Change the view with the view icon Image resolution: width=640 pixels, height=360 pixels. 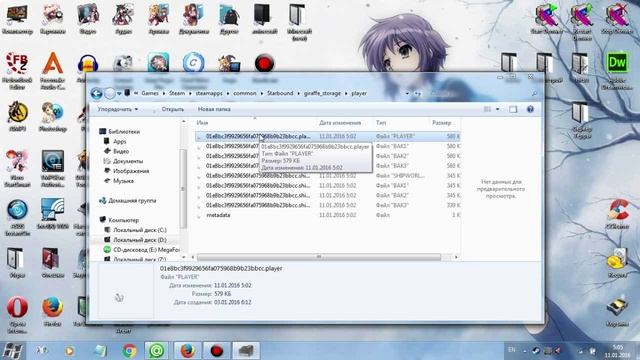point(487,109)
